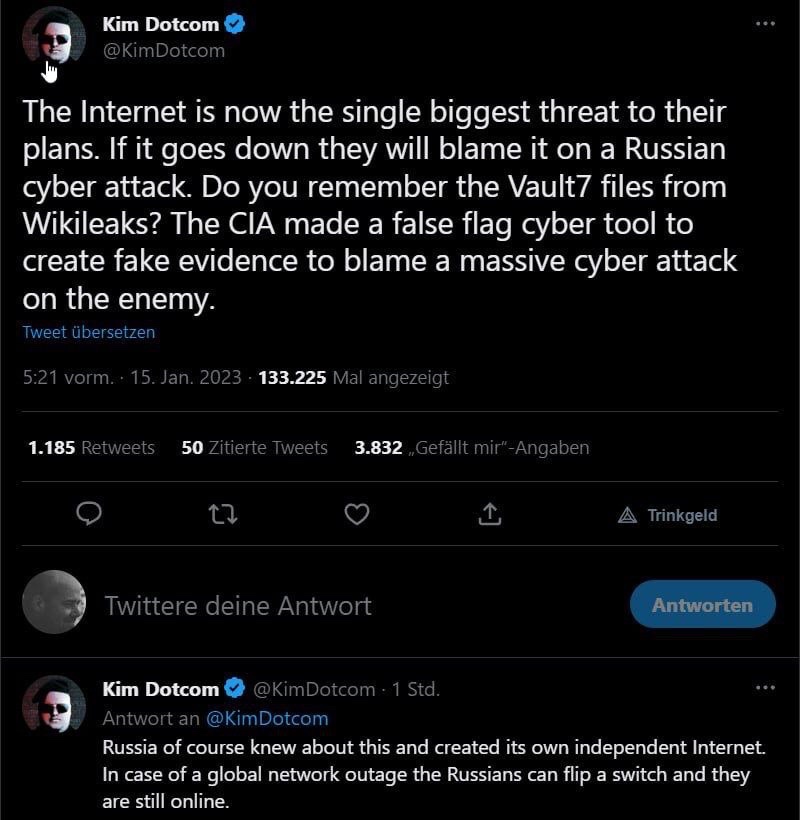Show the 3.832 "Gefällt mir"-Angaben list
Screen dimensions: 800x820
[472, 448]
